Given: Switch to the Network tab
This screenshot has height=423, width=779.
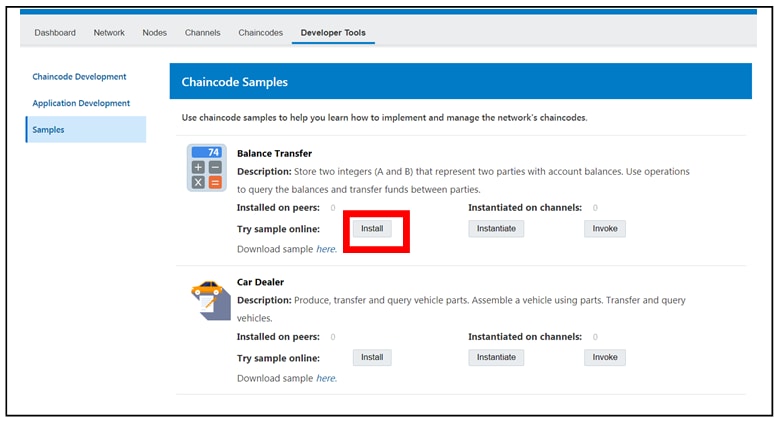Looking at the screenshot, I should pos(109,33).
